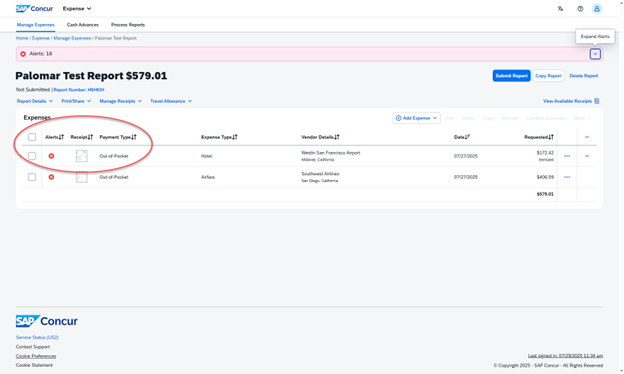
Task: Click the Submit Report button
Action: [x=511, y=76]
